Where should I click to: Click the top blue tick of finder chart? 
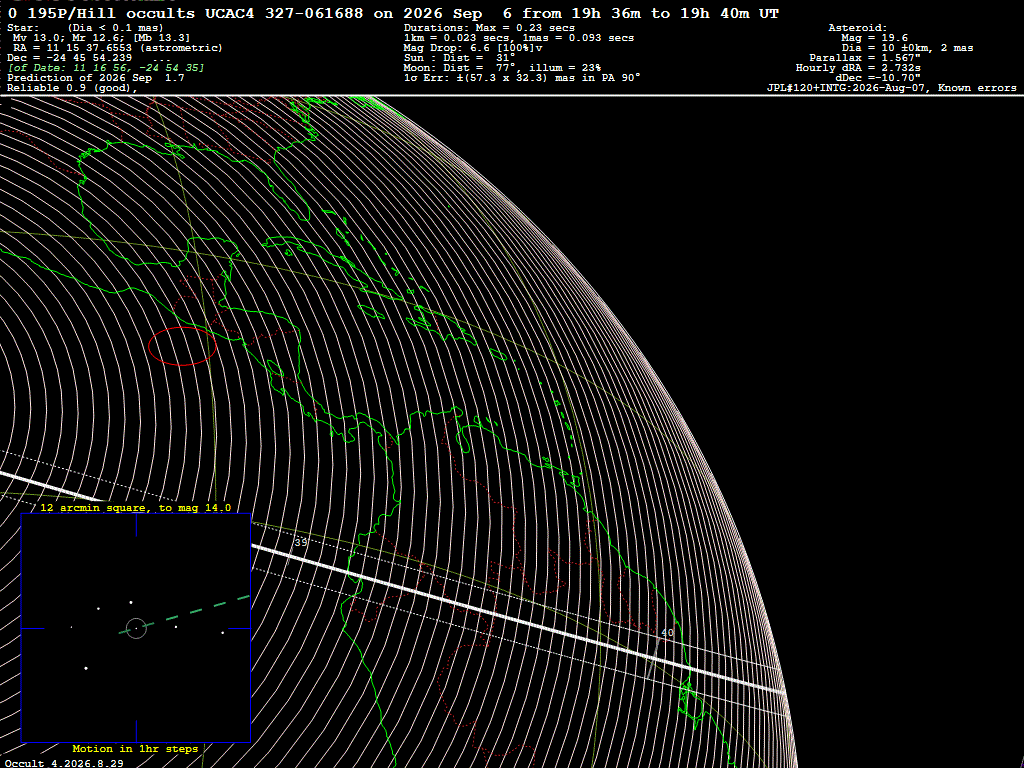[x=136, y=525]
